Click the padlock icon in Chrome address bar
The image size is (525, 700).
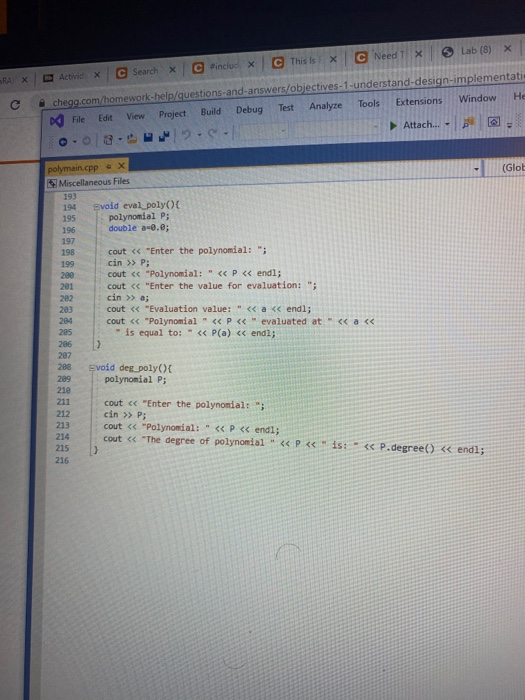42,103
